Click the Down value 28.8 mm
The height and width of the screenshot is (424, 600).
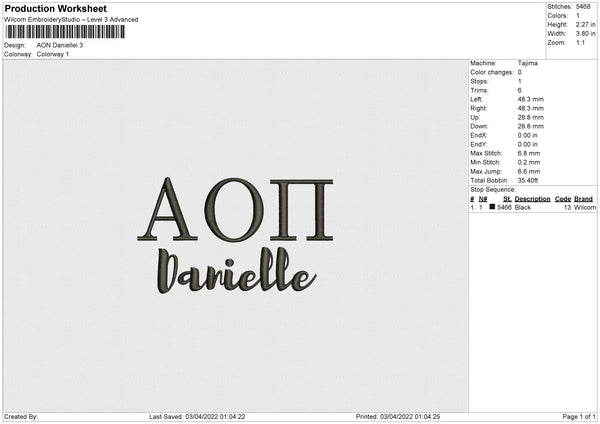(x=531, y=126)
